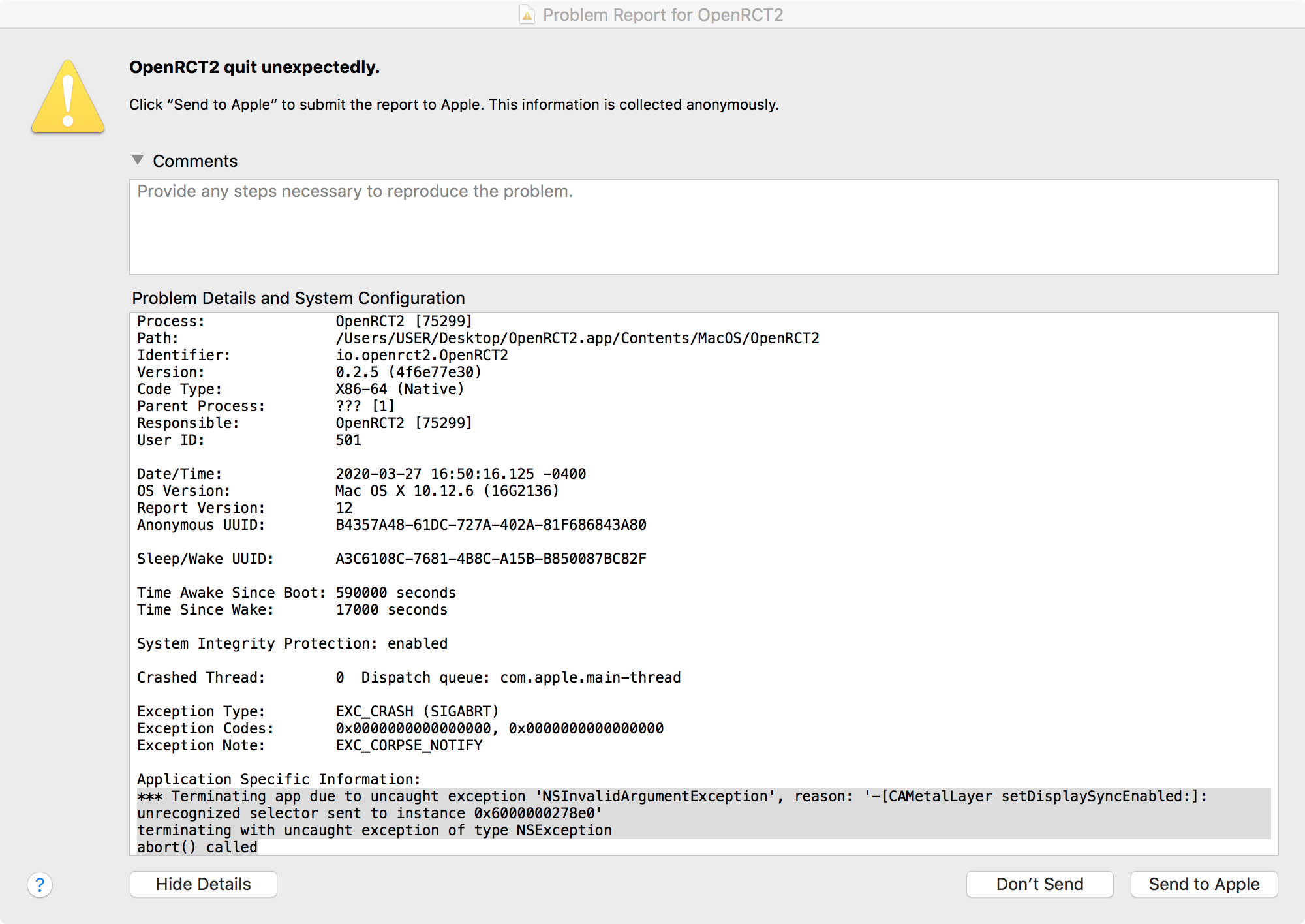Click the application Path line in details

[577, 338]
